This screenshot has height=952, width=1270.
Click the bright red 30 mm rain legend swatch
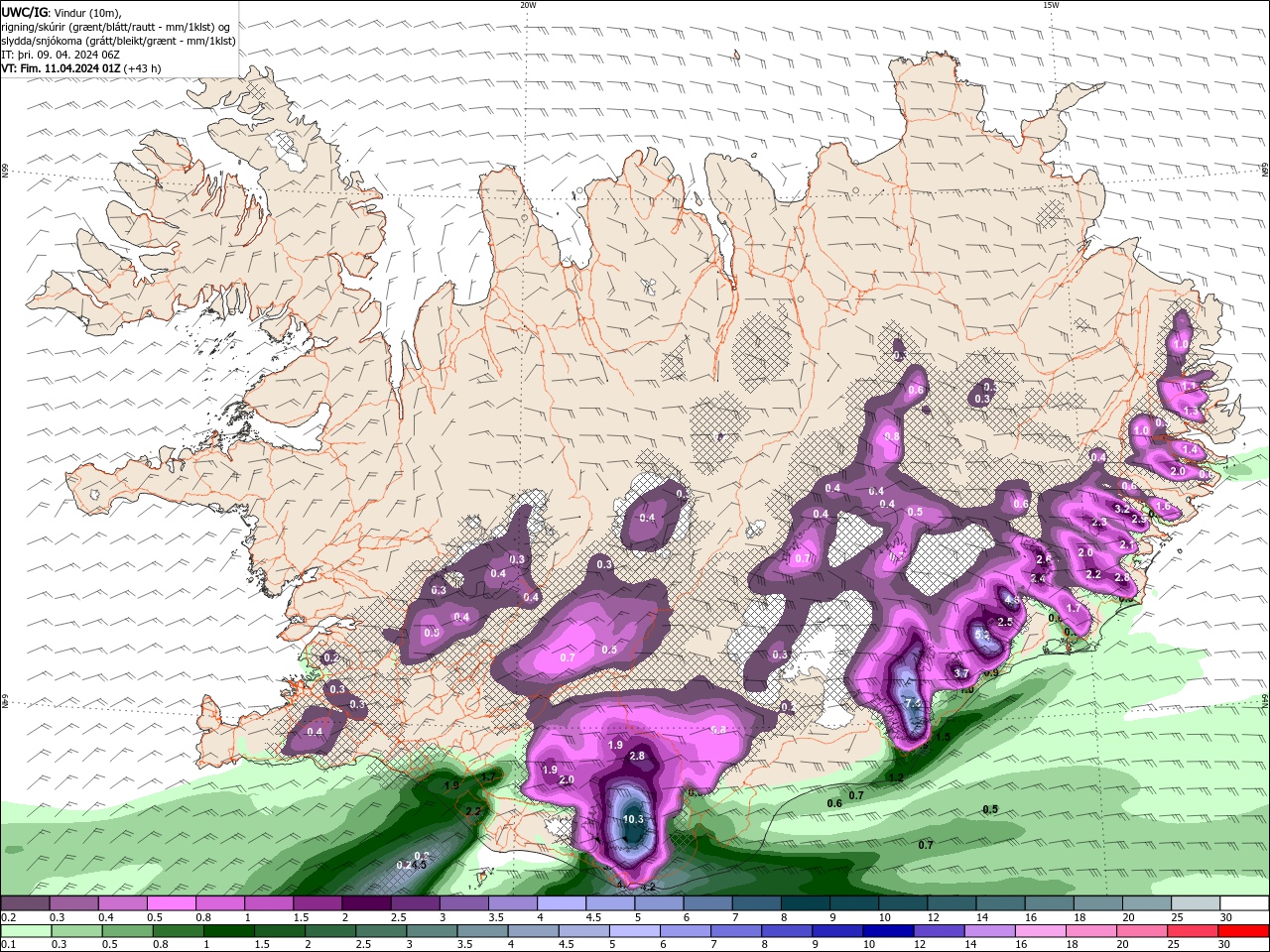pos(1244,931)
